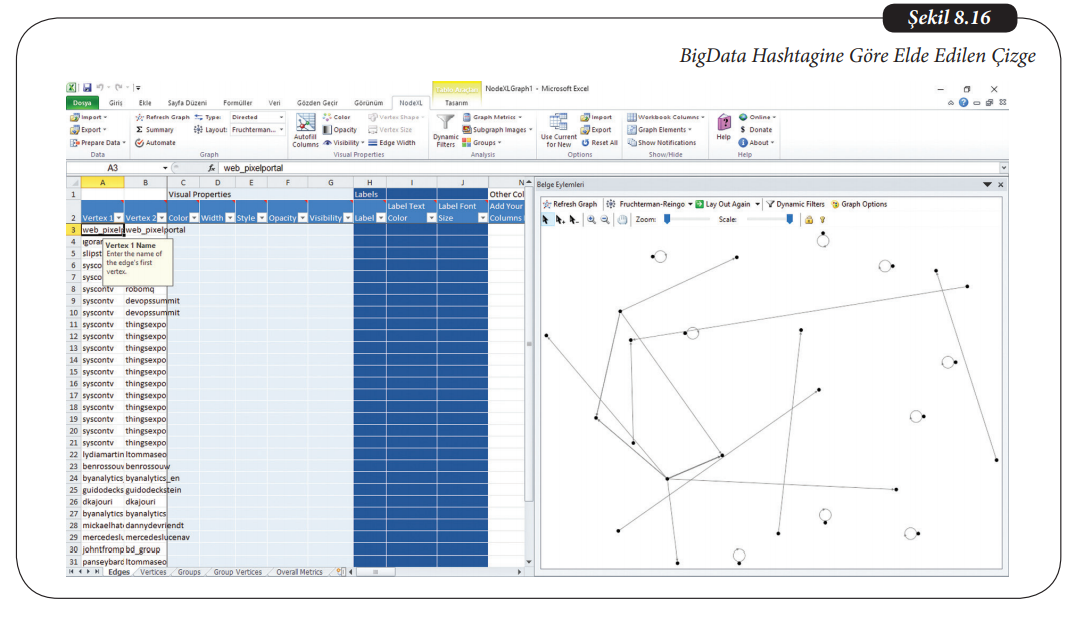Click the formula bar showing web_pixelportal
This screenshot has height=621, width=1074.
coord(600,168)
